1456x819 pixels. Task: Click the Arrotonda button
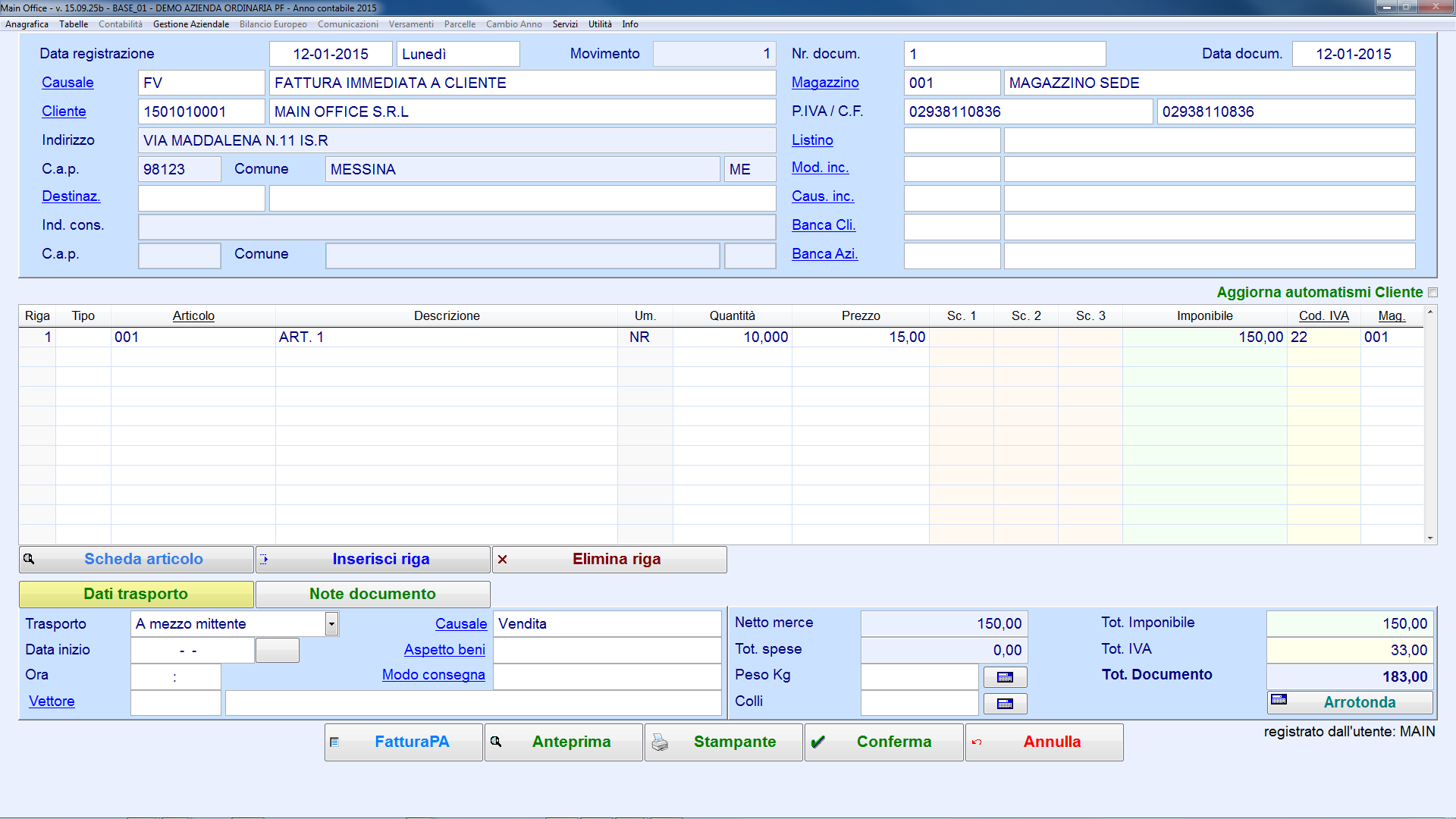pos(1350,702)
